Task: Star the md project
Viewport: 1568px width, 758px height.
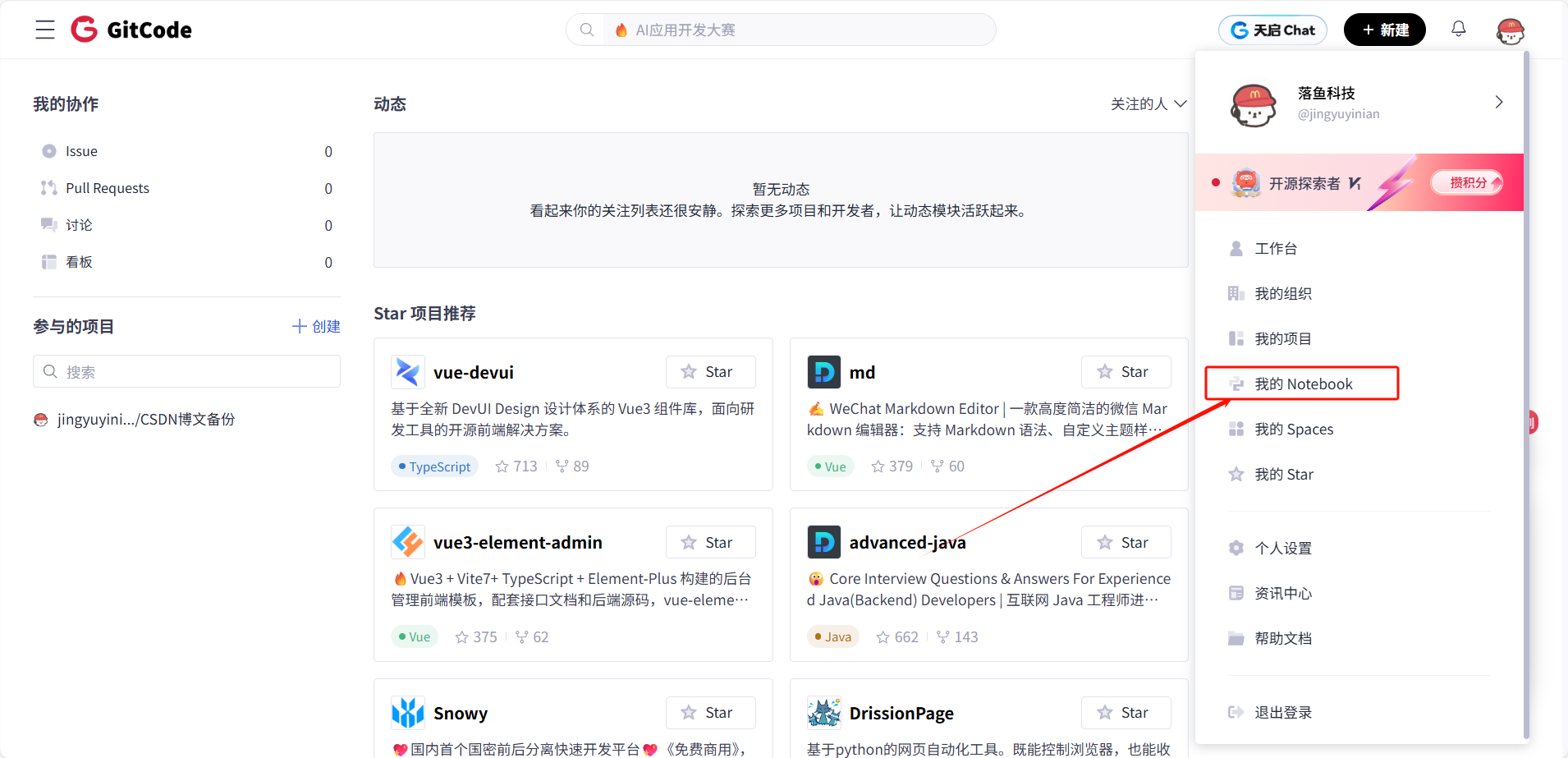Action: [x=1126, y=372]
